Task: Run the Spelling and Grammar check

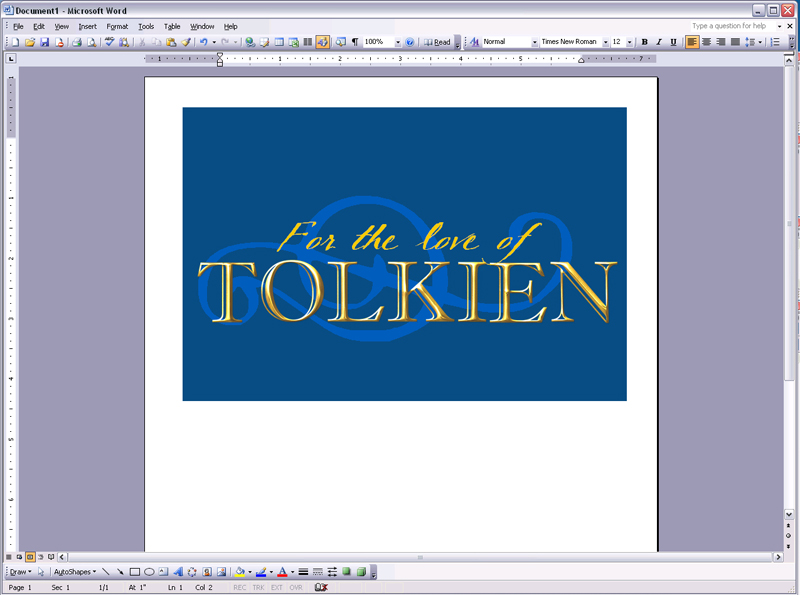Action: click(x=109, y=42)
